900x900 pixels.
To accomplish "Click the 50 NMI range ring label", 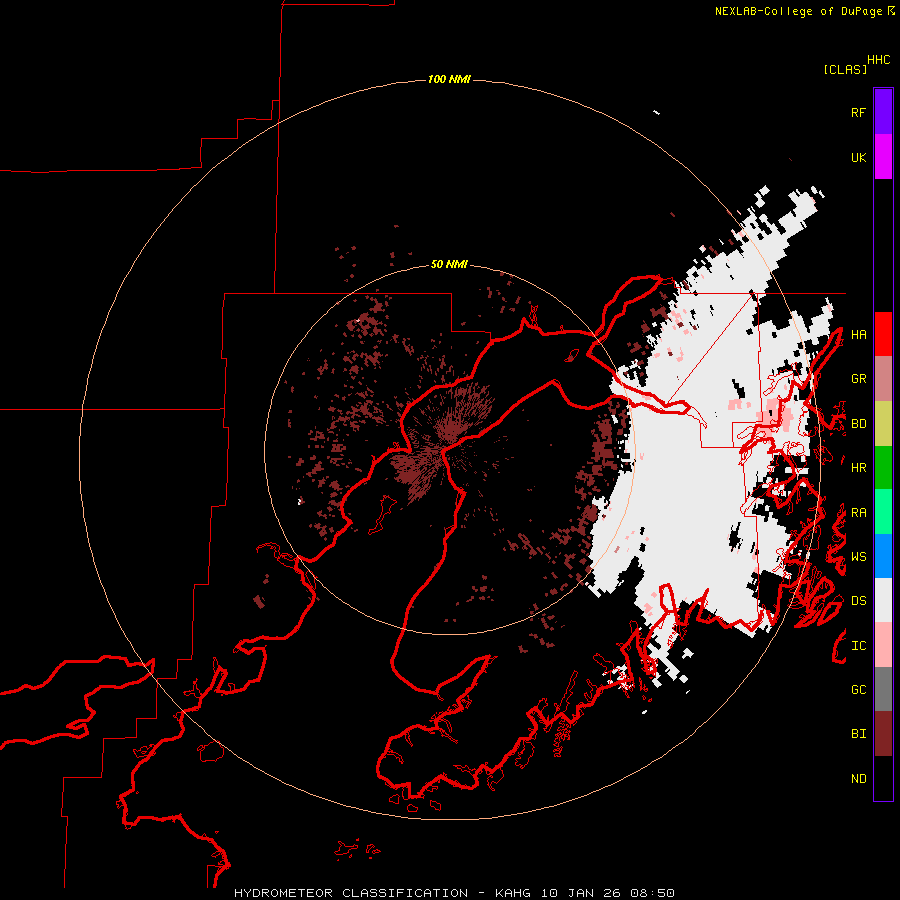I will (x=449, y=265).
